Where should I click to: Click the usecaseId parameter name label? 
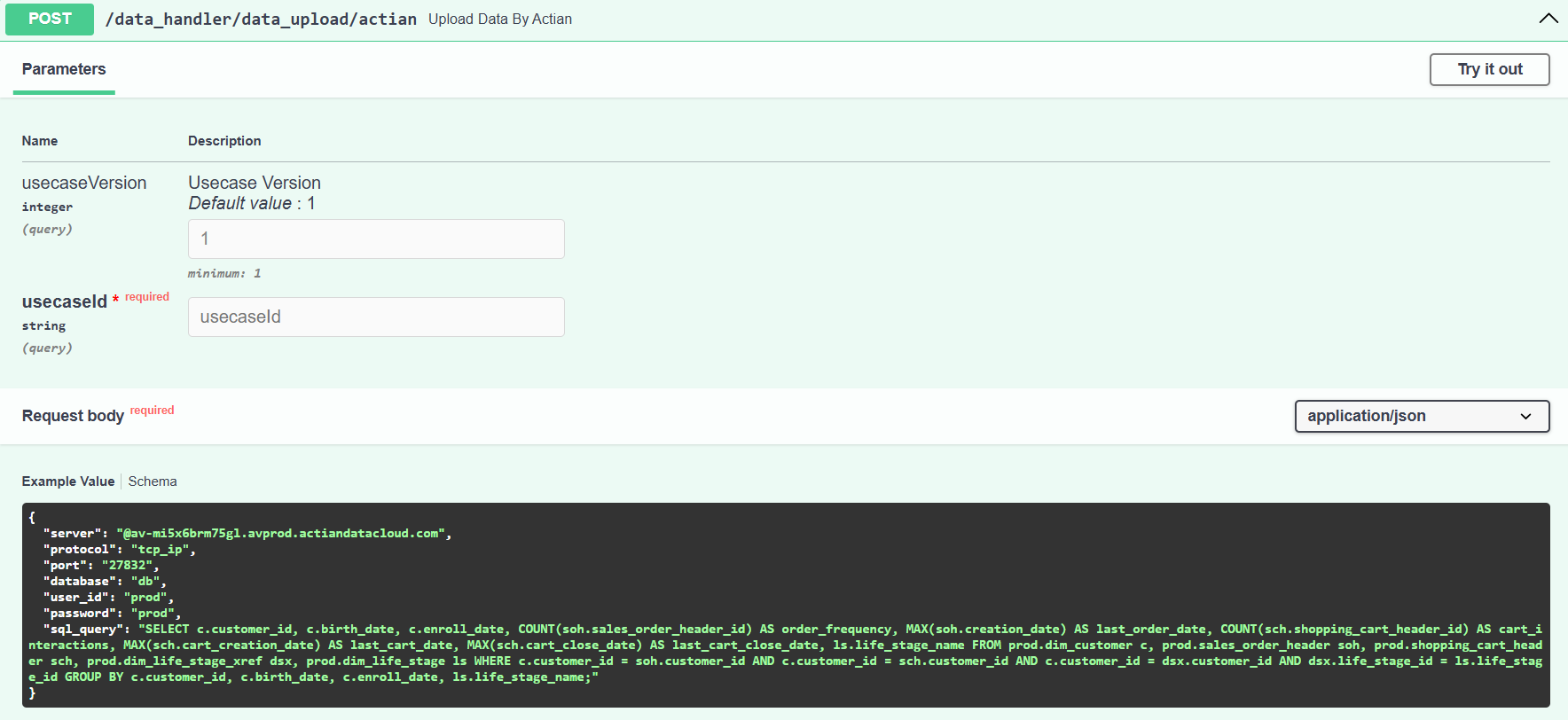[x=65, y=301]
